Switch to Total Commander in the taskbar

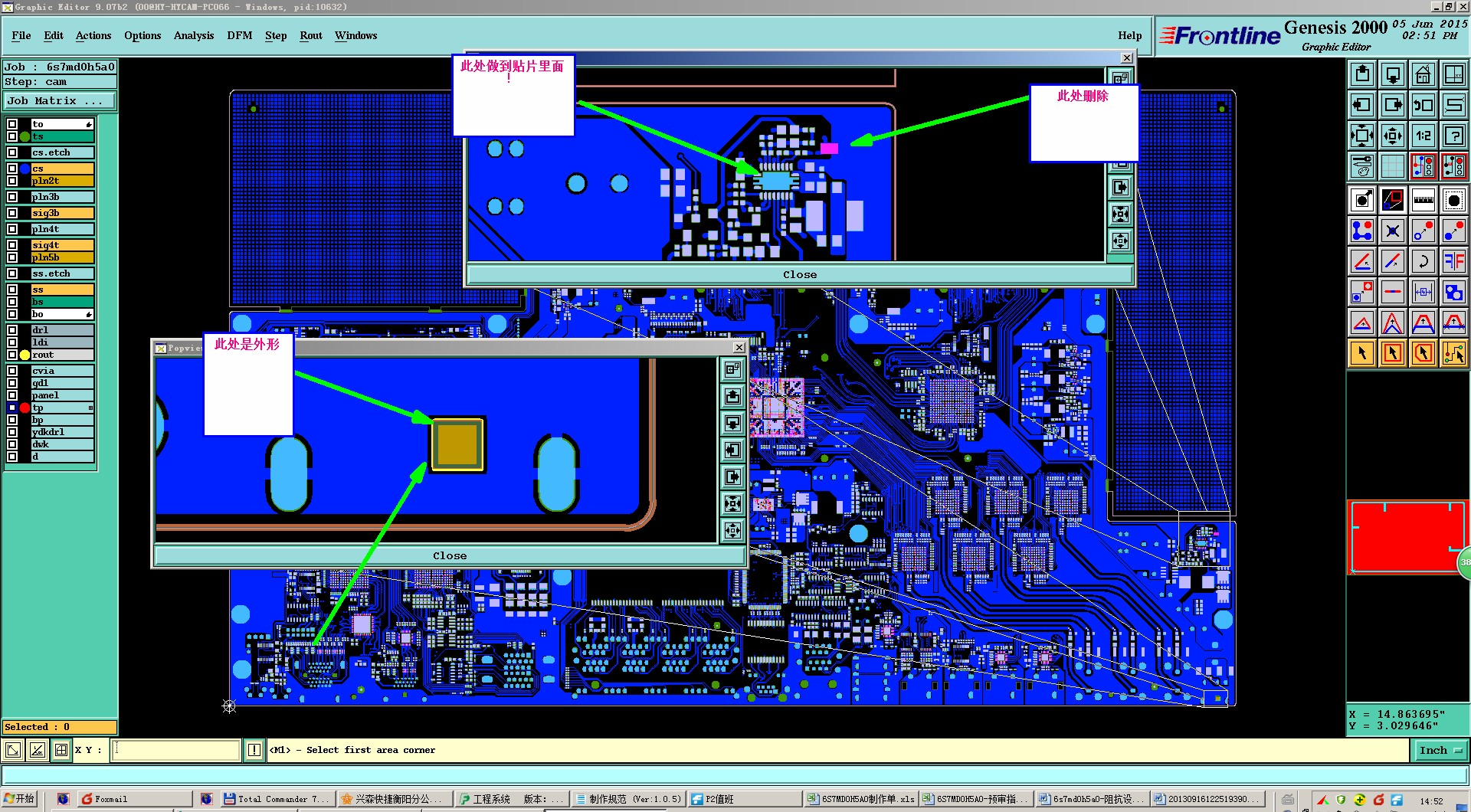coord(278,800)
